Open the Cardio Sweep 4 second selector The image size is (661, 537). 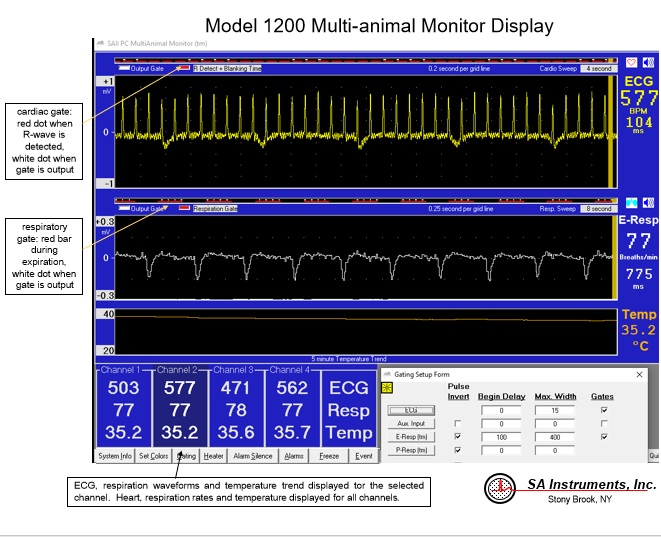pos(598,69)
